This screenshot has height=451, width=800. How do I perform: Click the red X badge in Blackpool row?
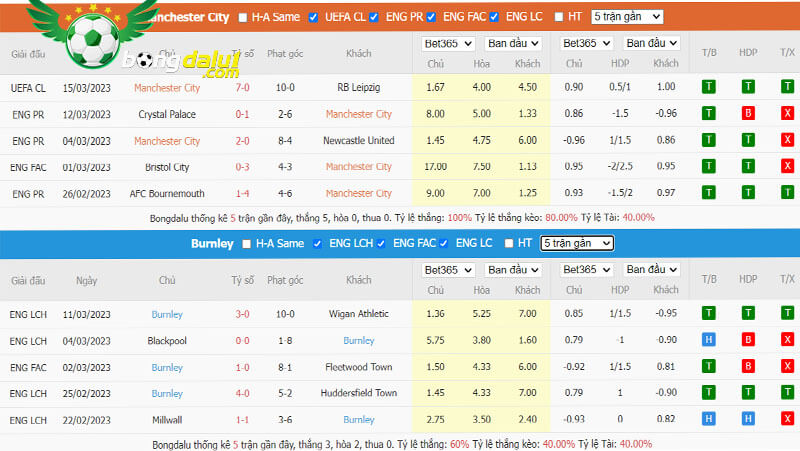(x=787, y=340)
